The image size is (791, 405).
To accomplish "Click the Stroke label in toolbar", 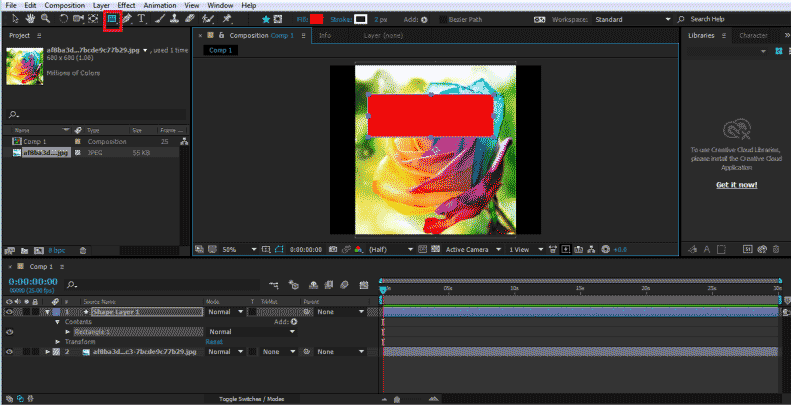I will pos(341,19).
